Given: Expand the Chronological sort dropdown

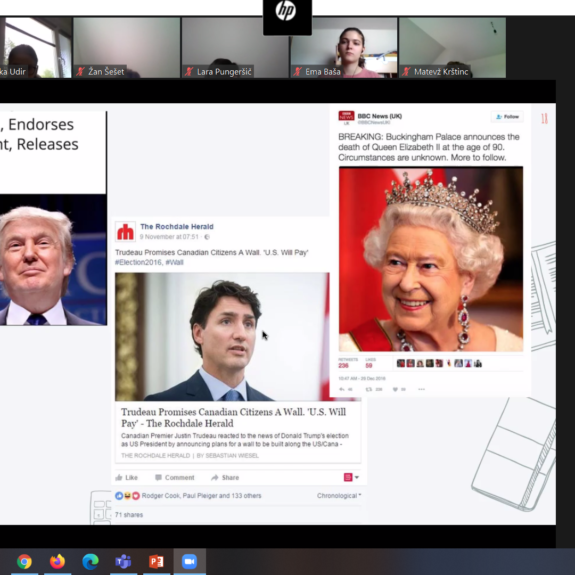Looking at the screenshot, I should [339, 495].
